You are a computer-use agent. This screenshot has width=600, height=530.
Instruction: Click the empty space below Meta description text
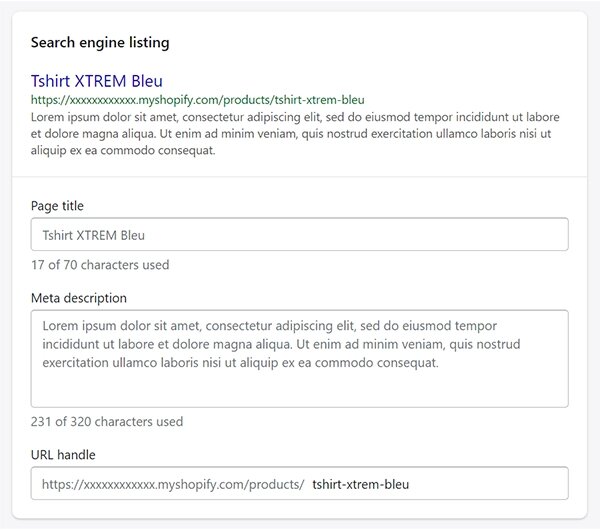299,388
